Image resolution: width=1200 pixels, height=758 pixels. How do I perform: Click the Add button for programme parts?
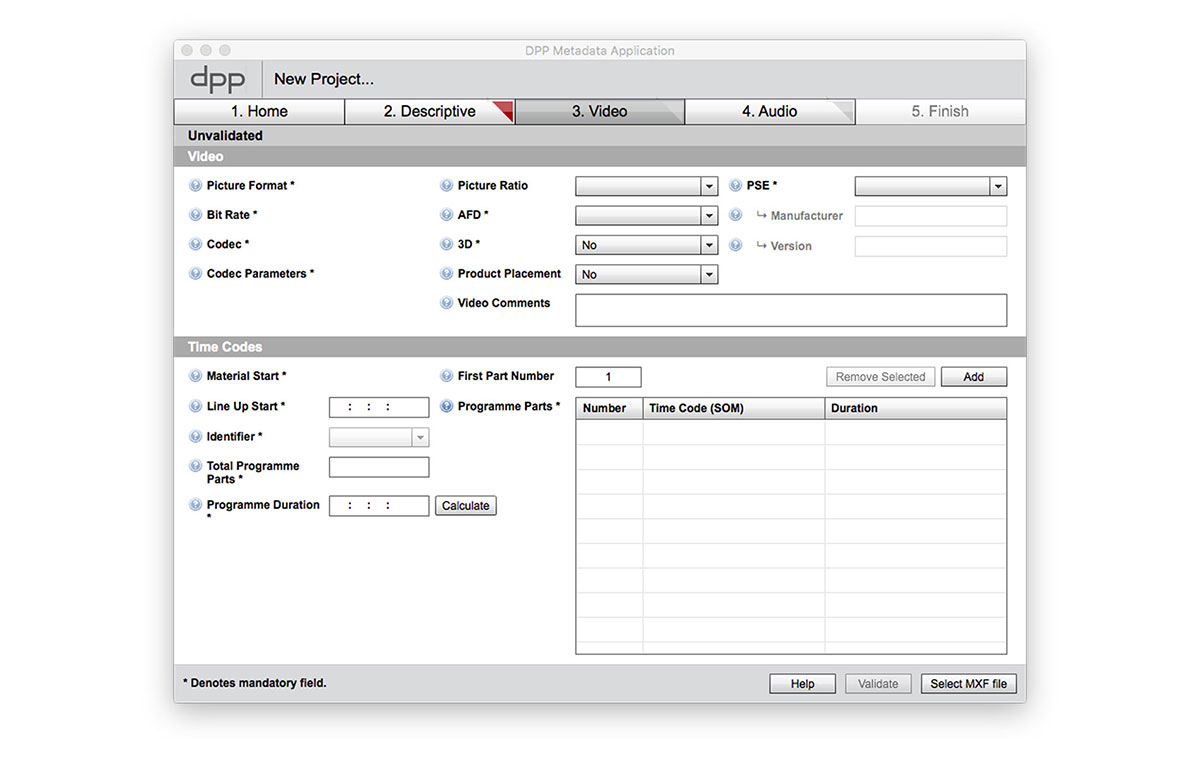973,377
